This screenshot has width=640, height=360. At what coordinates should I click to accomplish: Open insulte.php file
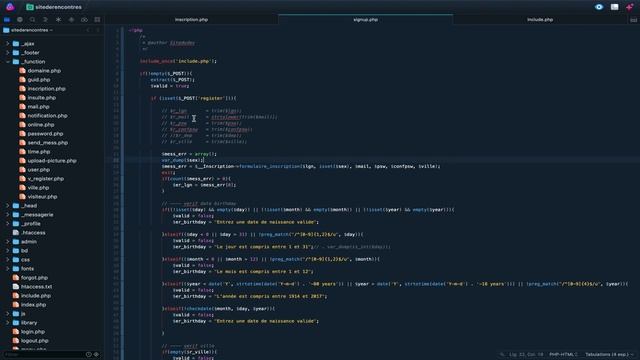tap(42, 98)
